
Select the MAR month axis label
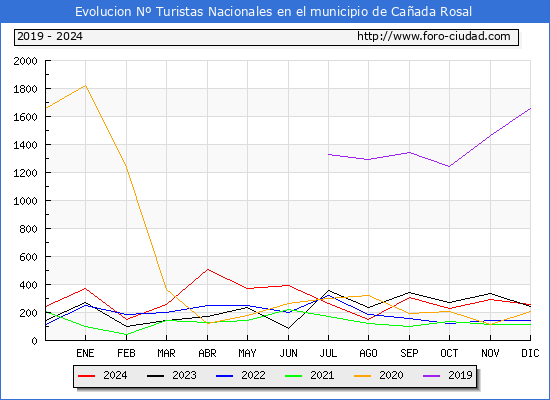166,353
